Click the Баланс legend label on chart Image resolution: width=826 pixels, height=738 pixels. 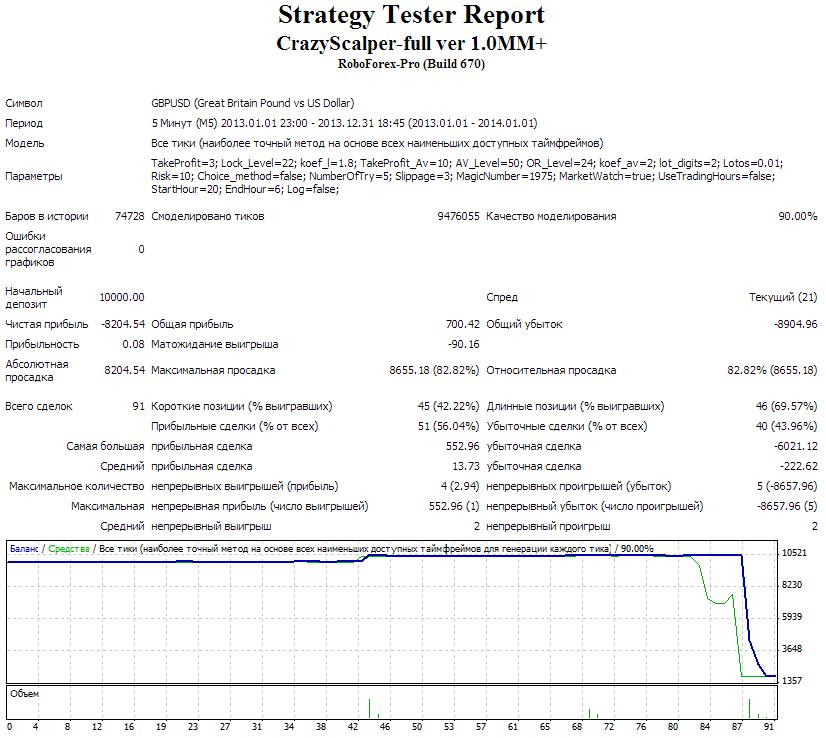(25, 548)
